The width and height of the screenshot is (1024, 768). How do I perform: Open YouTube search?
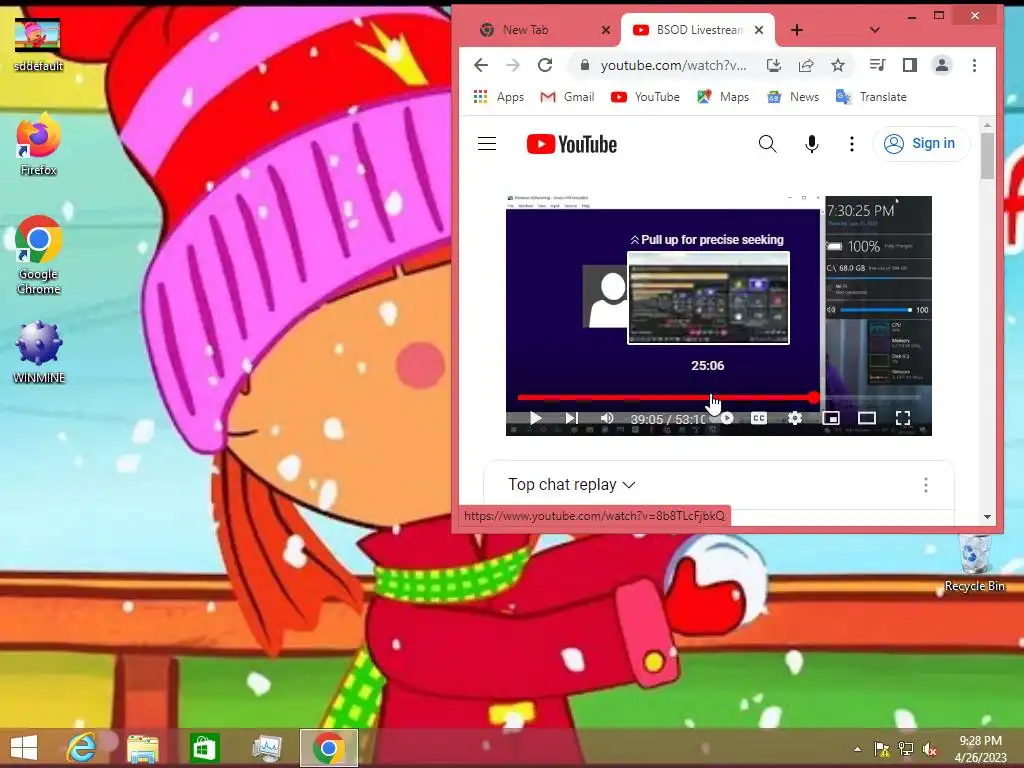click(768, 144)
